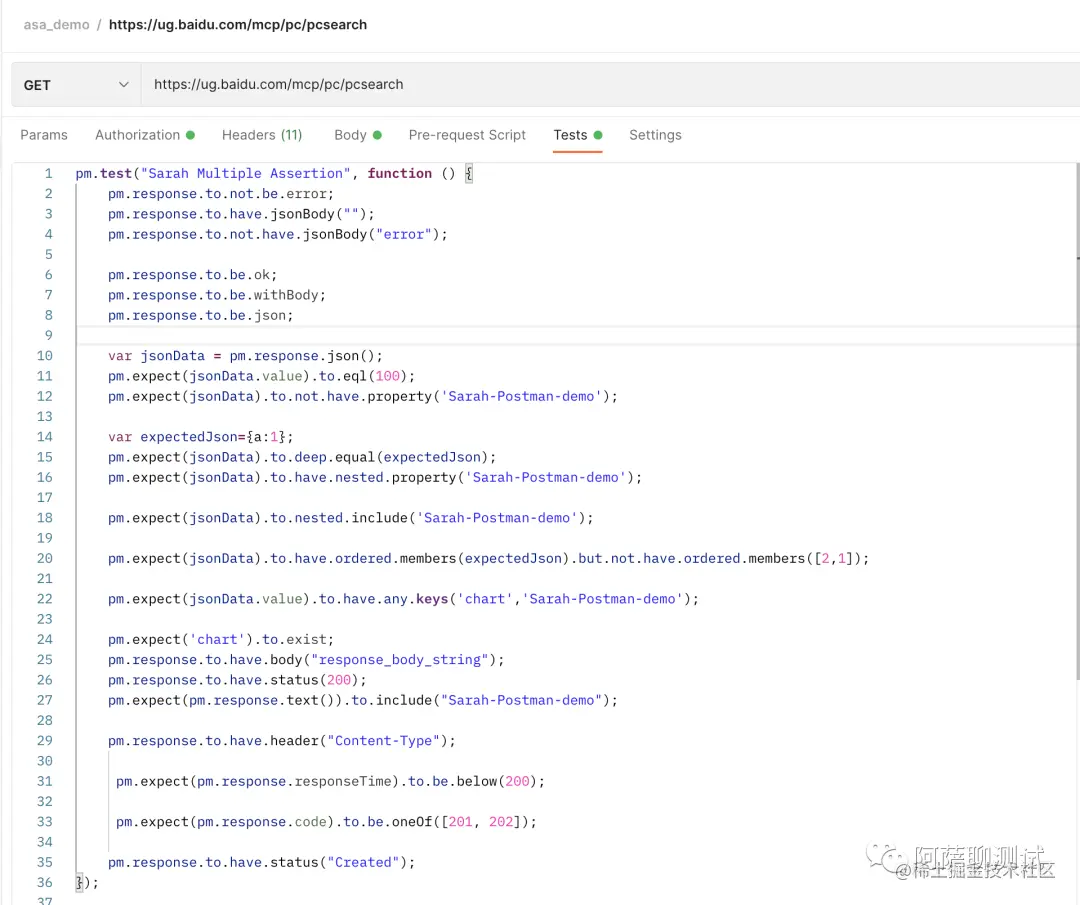Click line pm.response.to.be.ok
This screenshot has height=905, width=1080.
[x=192, y=275]
